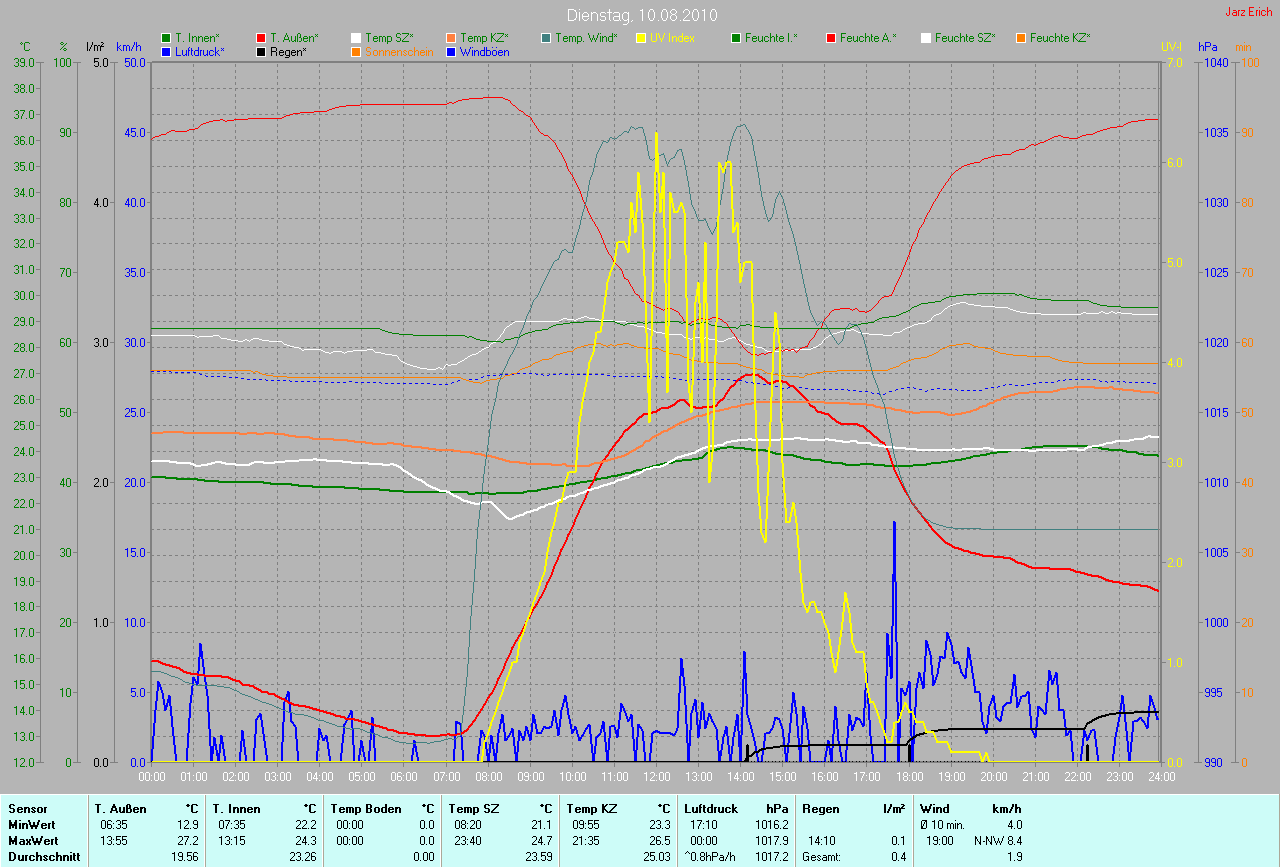The image size is (1280, 867).
Task: Click the teal Temp. Wind legend swatch
Action: point(546,38)
